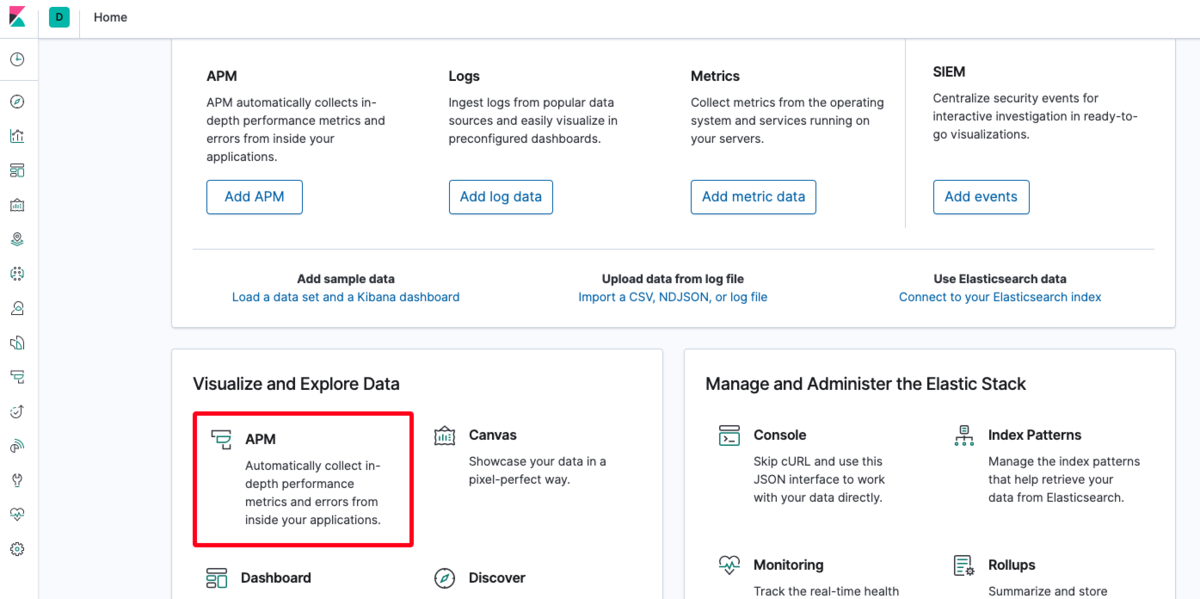This screenshot has width=1200, height=599.
Task: Open Visualize from the chart sidebar icon
Action: 17,136
